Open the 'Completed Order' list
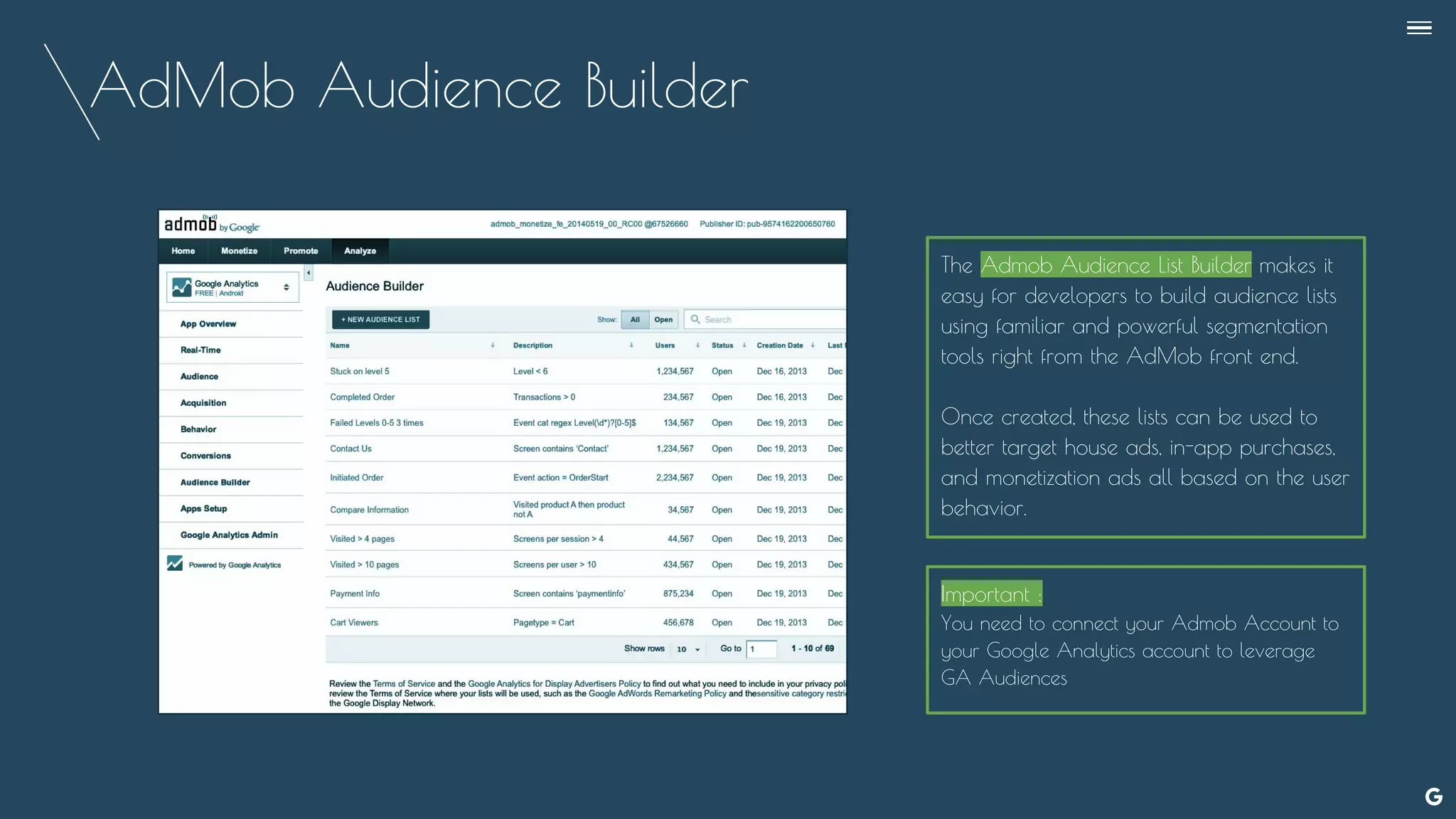This screenshot has width=1456, height=819. 362,397
